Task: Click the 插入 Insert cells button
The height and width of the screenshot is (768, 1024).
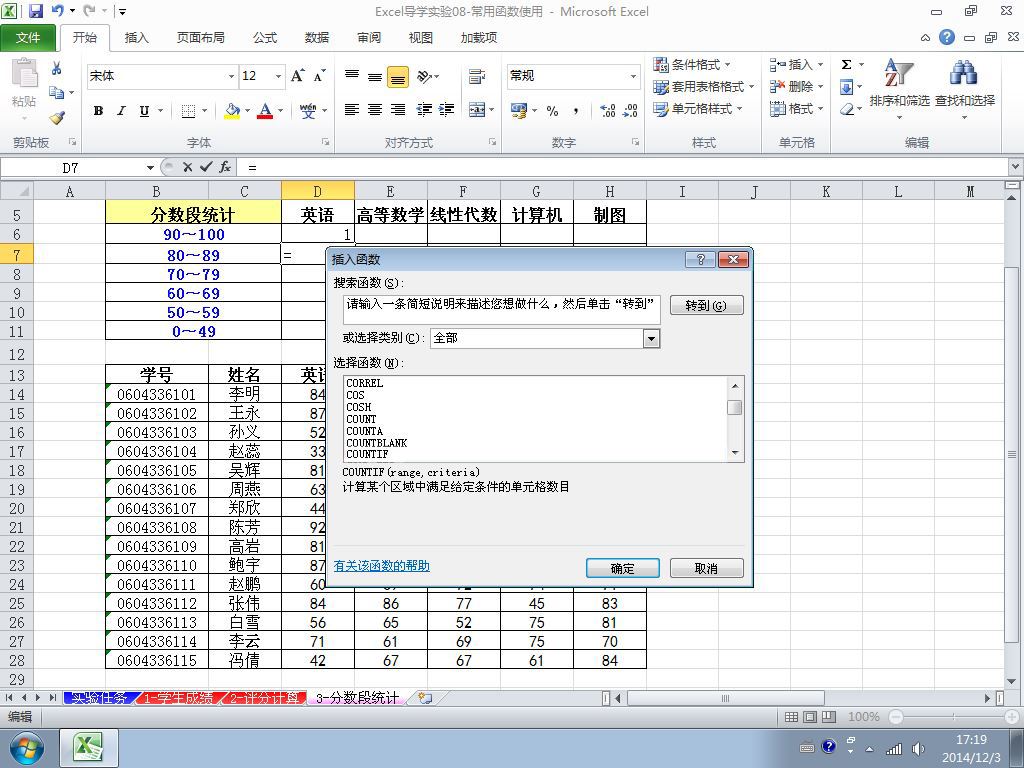Action: (797, 65)
